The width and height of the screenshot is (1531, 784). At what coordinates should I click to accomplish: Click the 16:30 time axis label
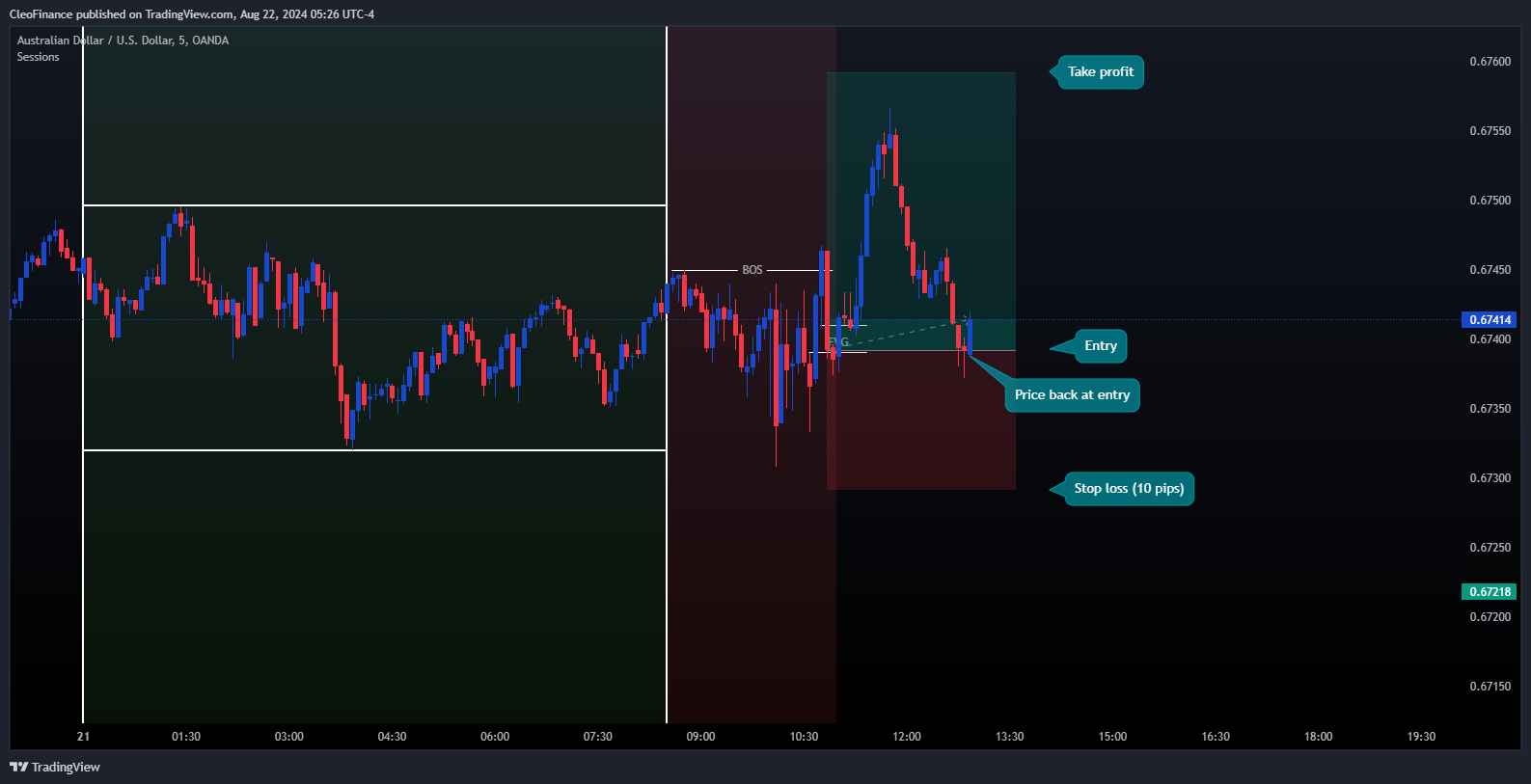1216,737
